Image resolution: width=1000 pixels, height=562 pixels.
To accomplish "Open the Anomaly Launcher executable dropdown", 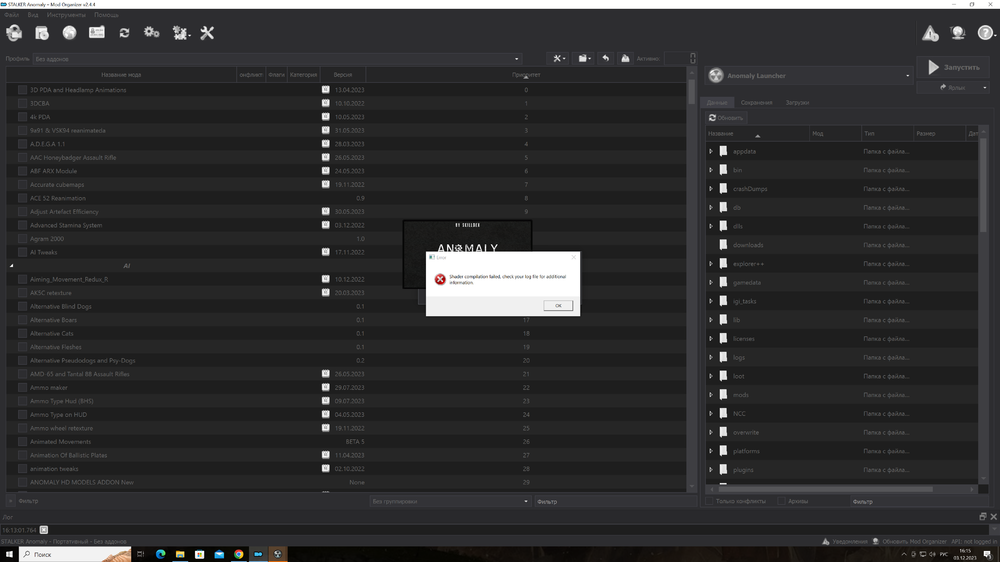I will pos(809,76).
